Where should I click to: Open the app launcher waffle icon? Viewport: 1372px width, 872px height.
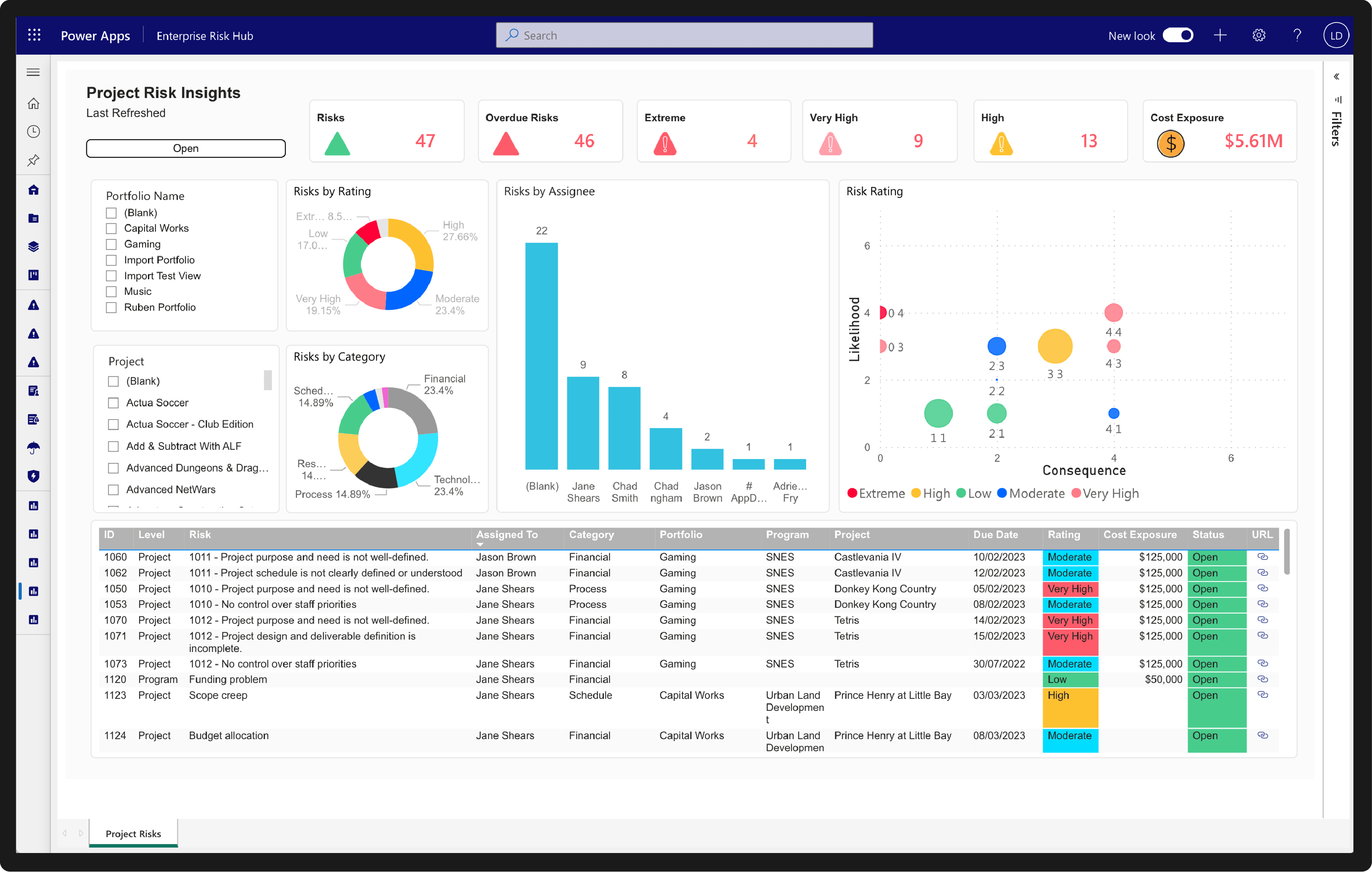pos(34,35)
